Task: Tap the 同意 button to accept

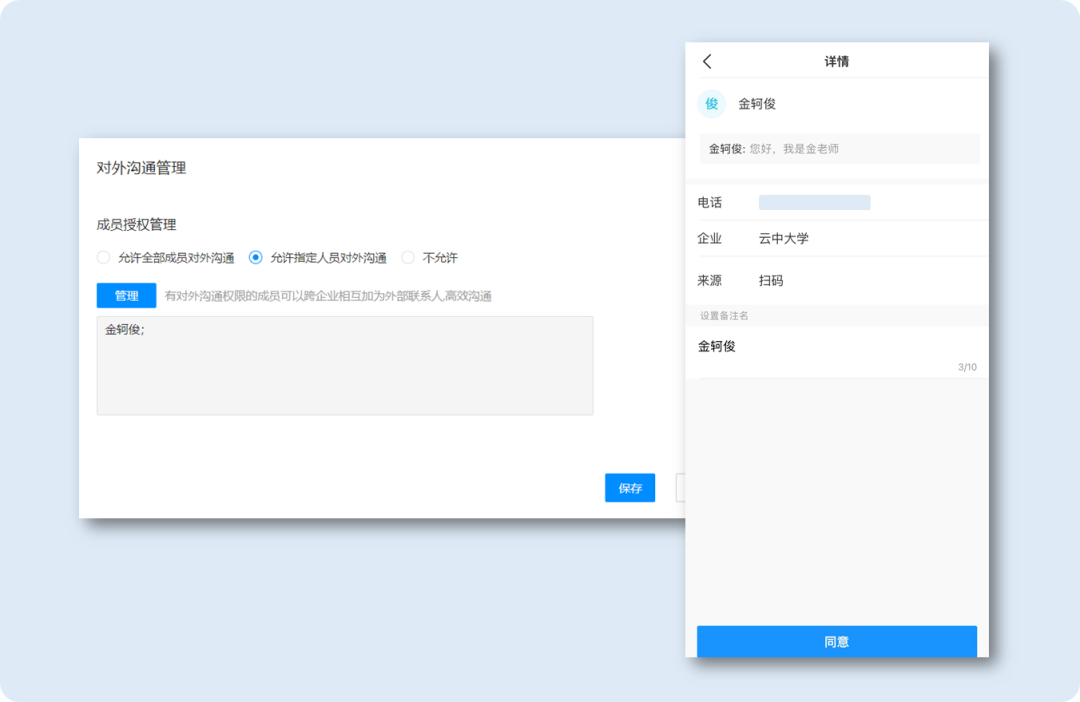Action: [837, 642]
